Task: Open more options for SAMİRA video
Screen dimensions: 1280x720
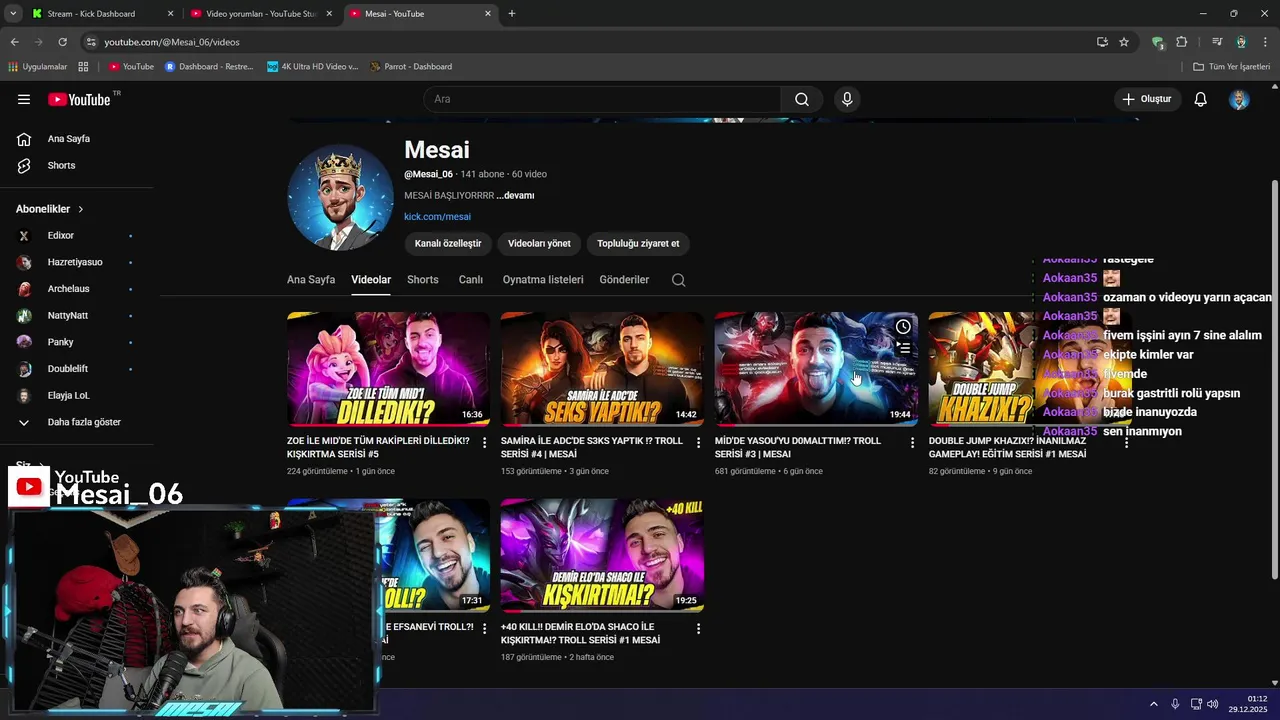Action: click(699, 442)
